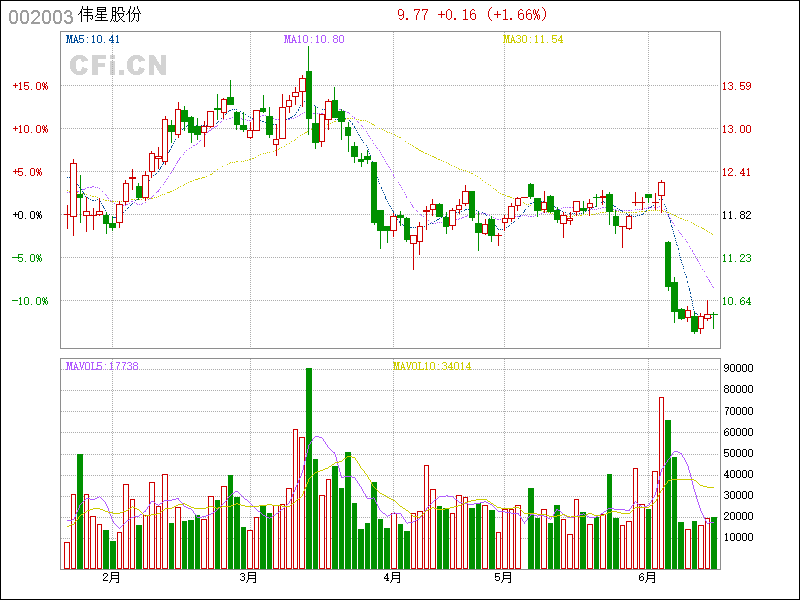Toggle the MA10:10.80 moving average label

click(314, 40)
